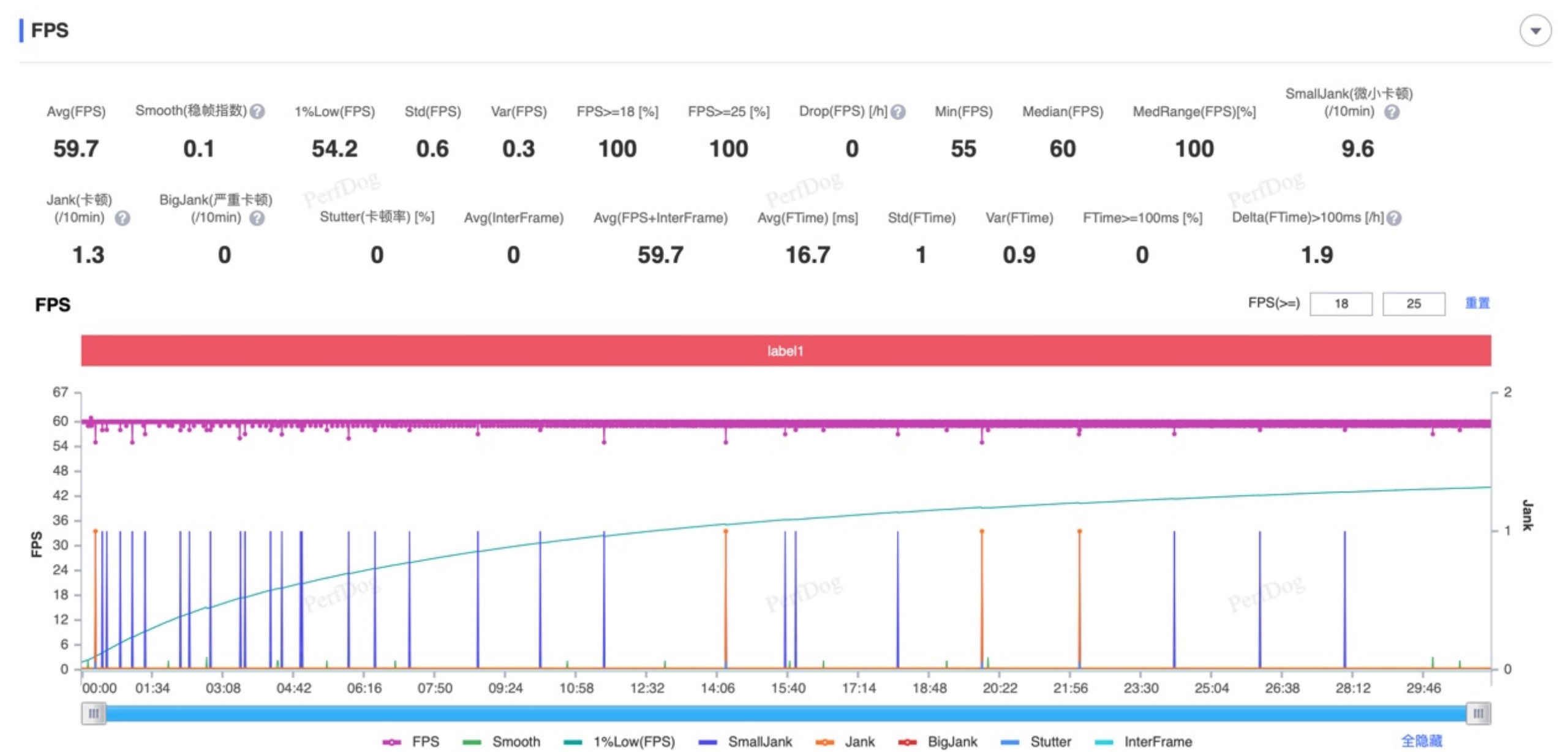
Task: Grab the right handle of the time range slider
Action: point(1478,713)
